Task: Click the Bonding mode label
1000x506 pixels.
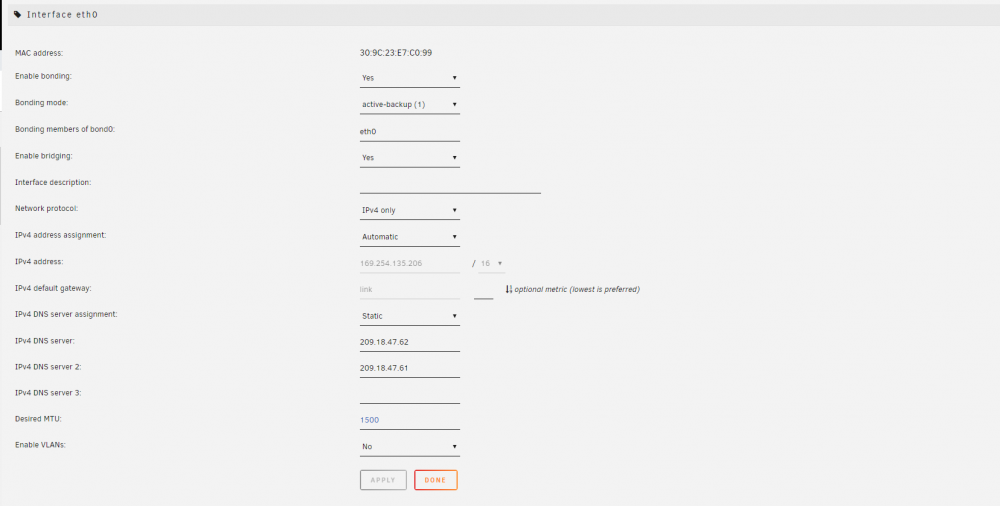Action: pyautogui.click(x=41, y=103)
